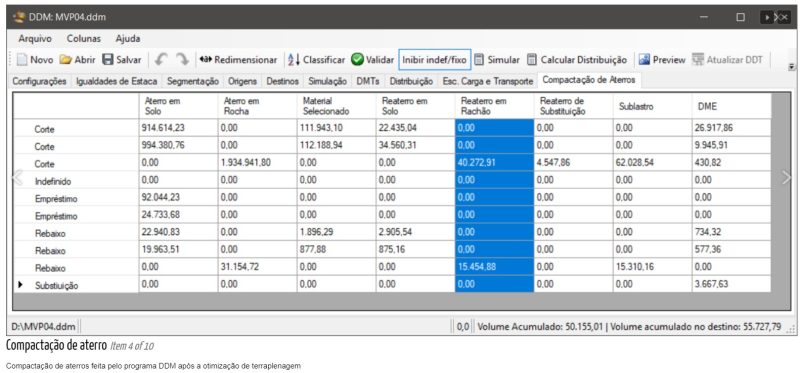This screenshot has height=373, width=800.
Task: Switch to the Simulação tab
Action: coord(328,81)
